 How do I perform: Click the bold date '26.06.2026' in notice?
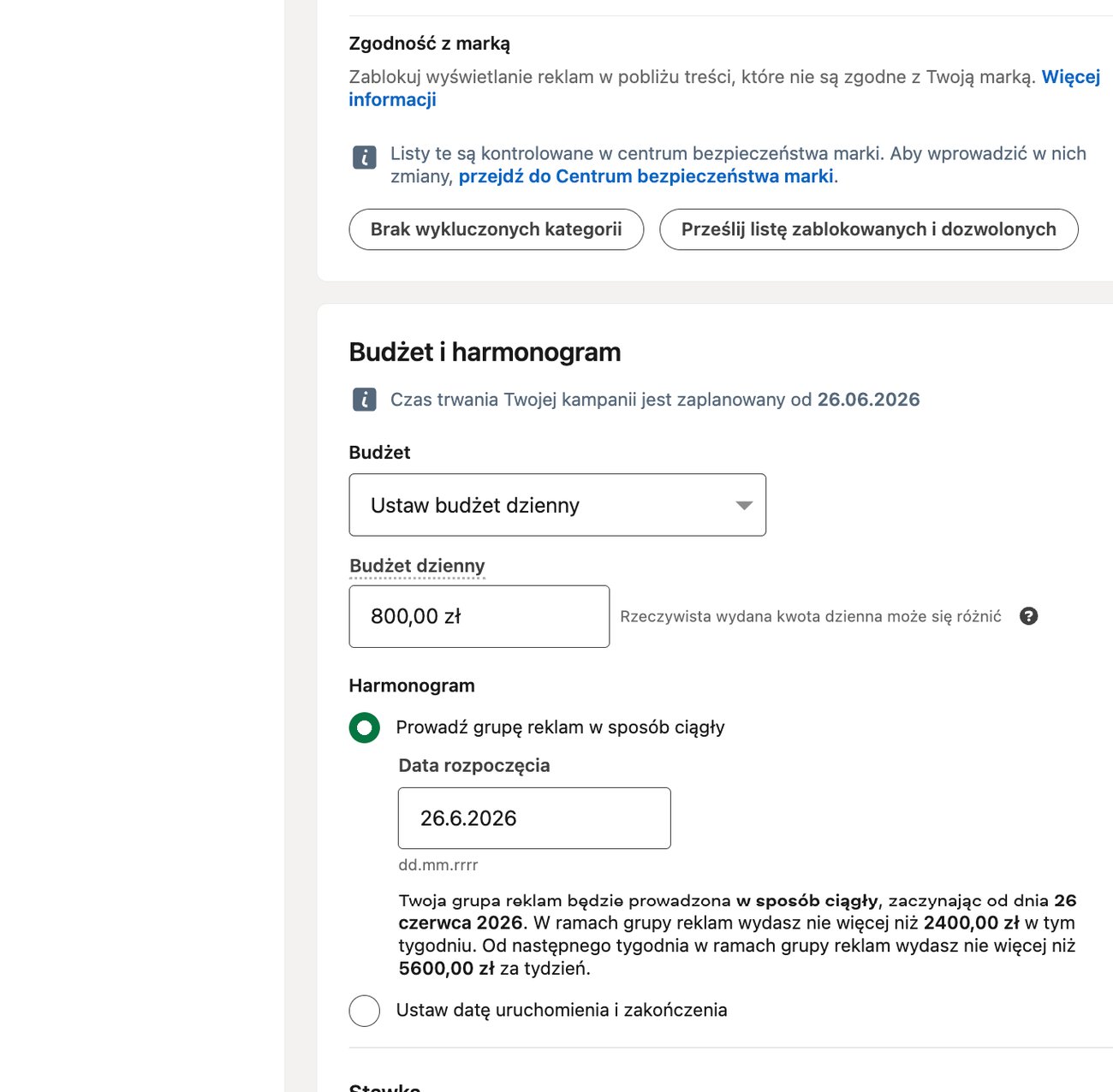pyautogui.click(x=869, y=400)
